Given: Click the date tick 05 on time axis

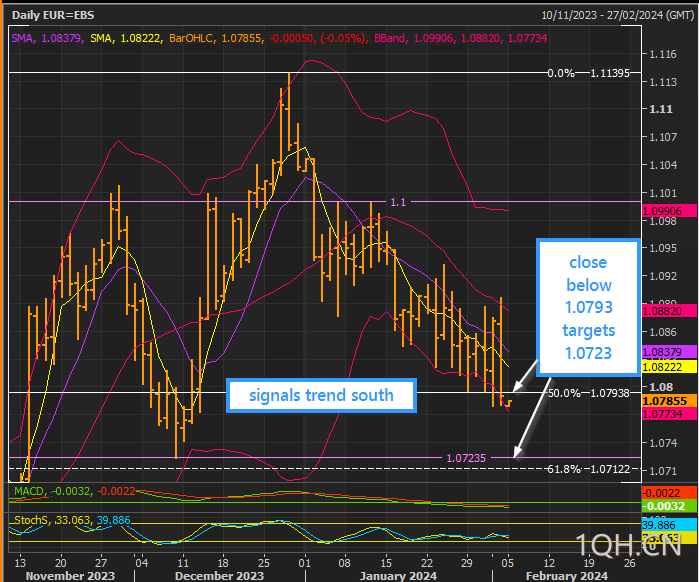Looking at the screenshot, I should (507, 563).
